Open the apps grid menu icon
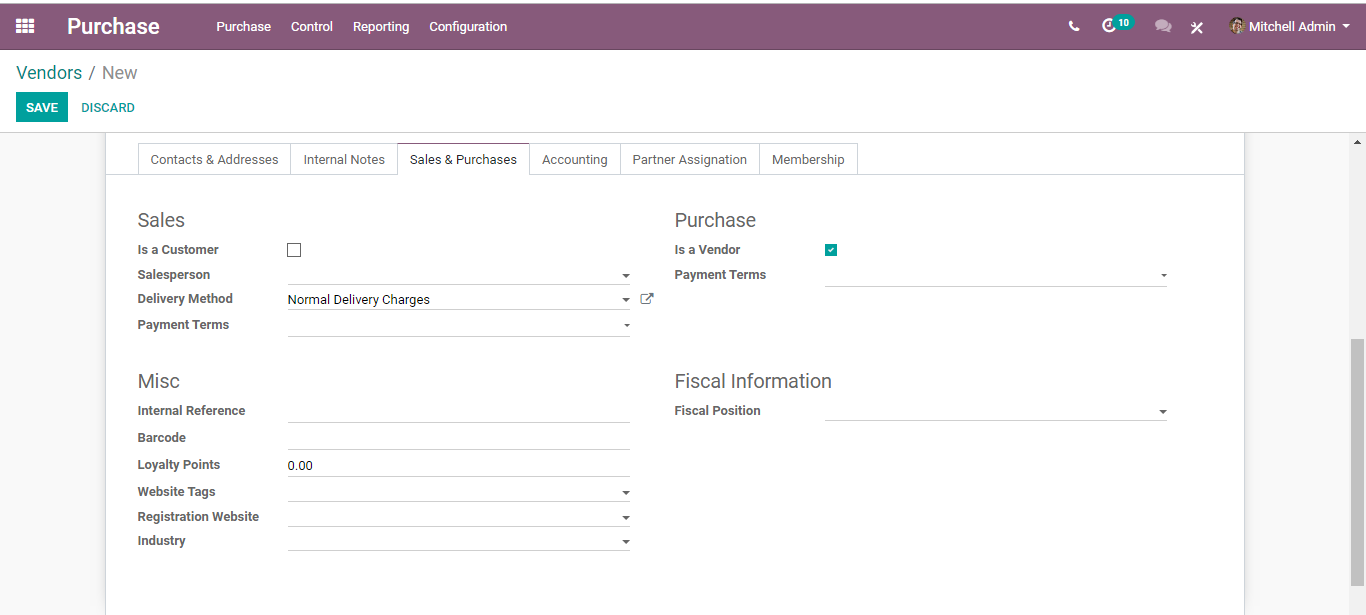 (25, 26)
